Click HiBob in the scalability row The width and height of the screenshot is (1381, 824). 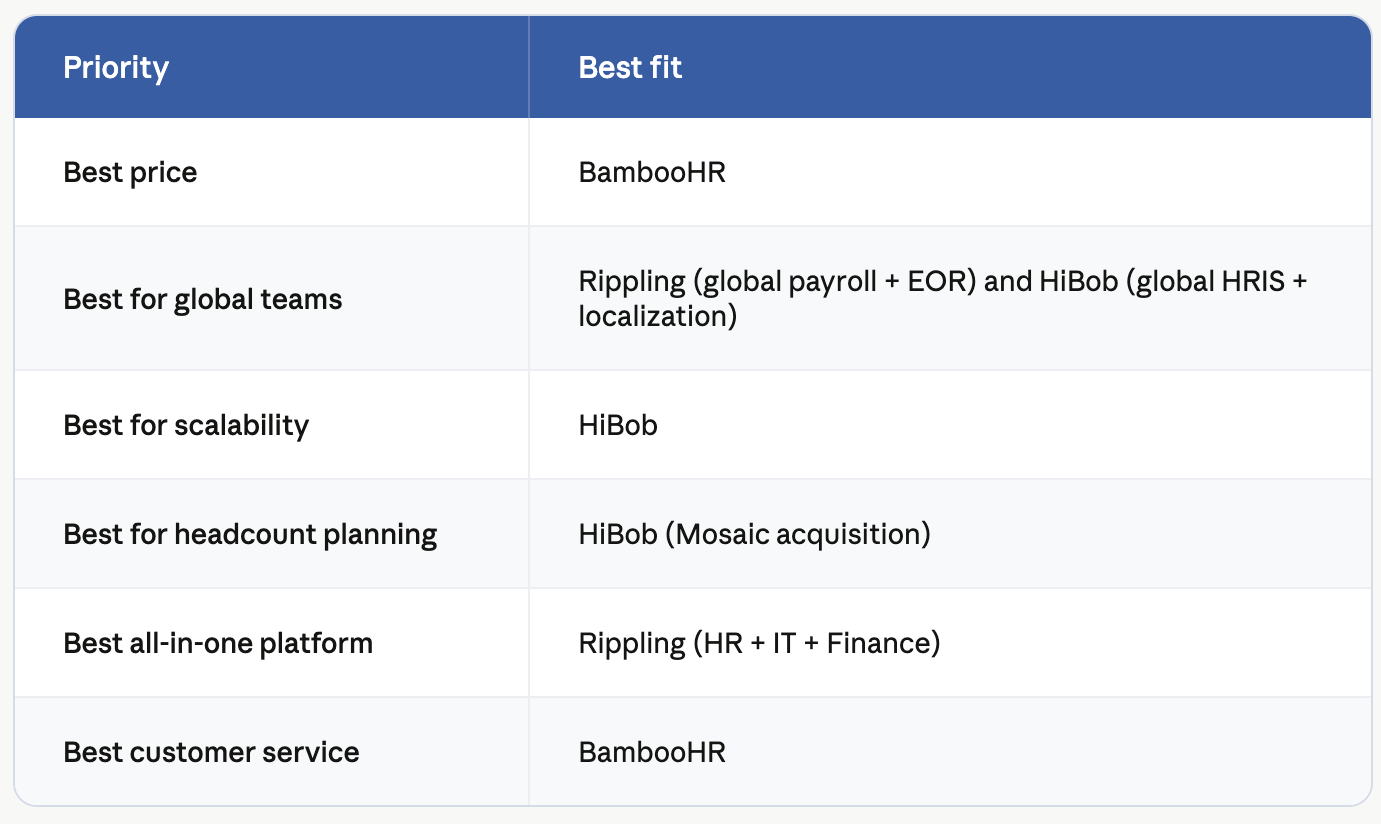(x=618, y=425)
